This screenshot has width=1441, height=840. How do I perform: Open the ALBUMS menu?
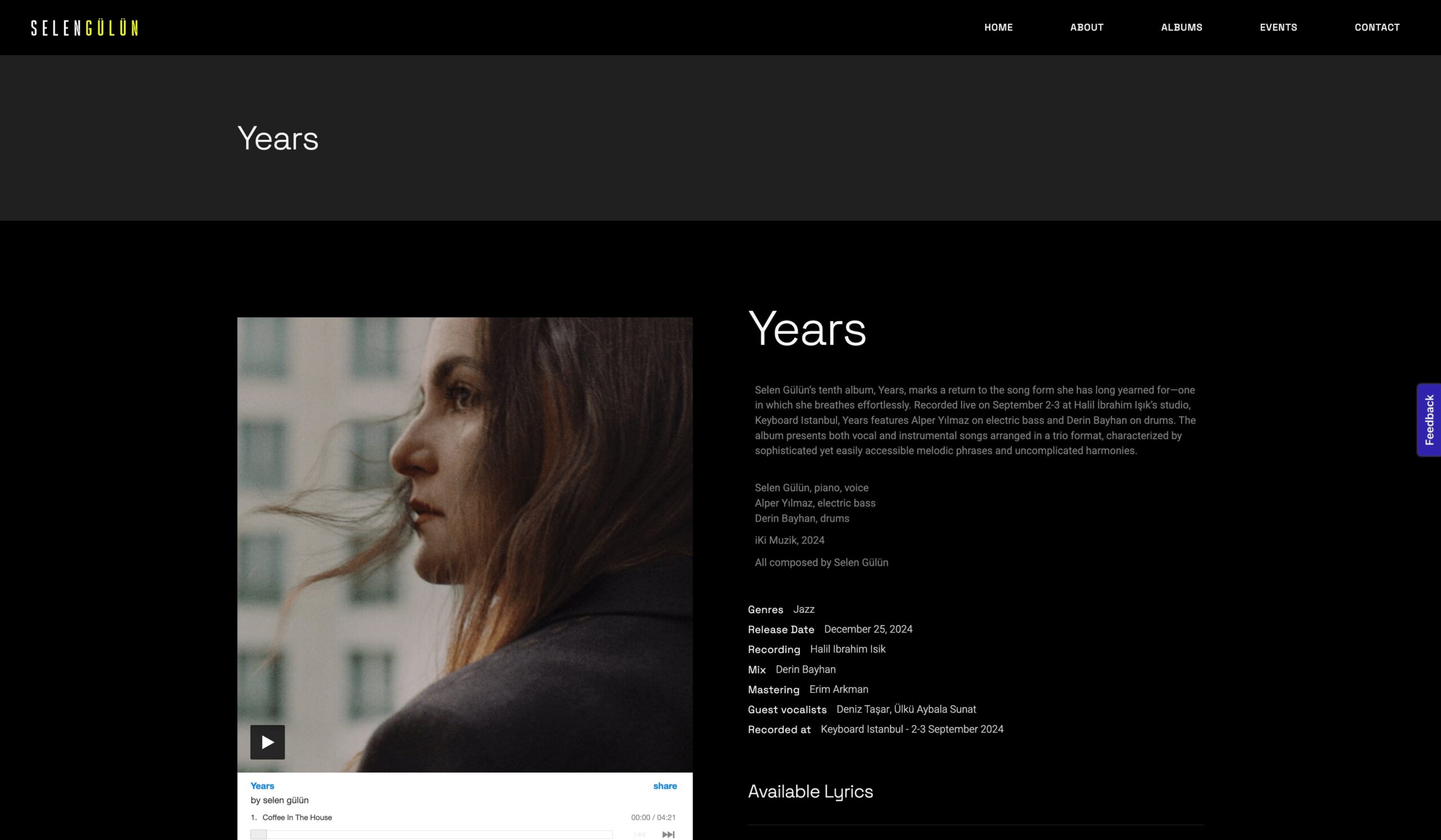(1182, 28)
